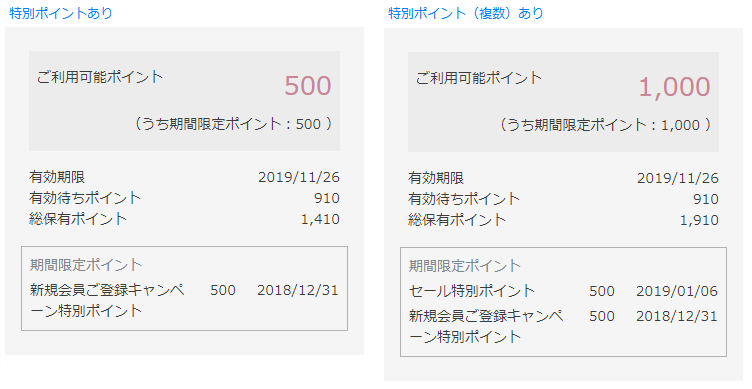Click the 1,000 available points value
Image resolution: width=752 pixels, height=389 pixels.
pos(674,87)
